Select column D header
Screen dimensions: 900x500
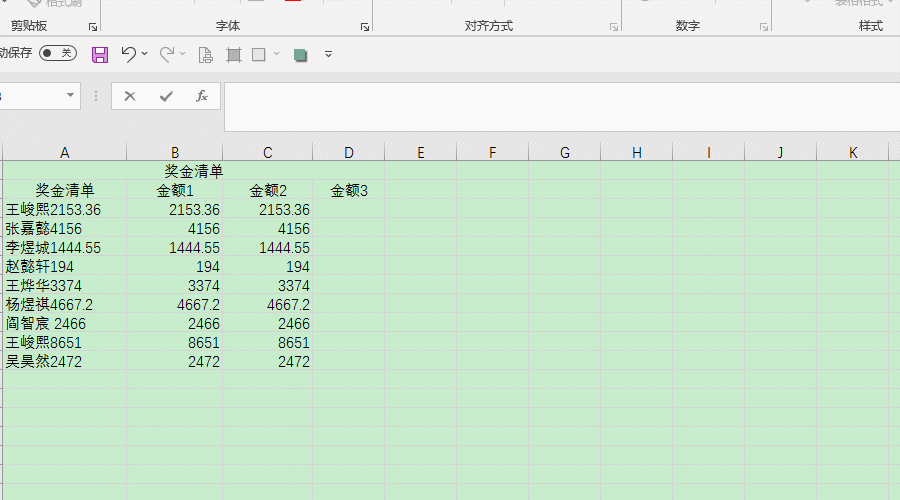pyautogui.click(x=348, y=153)
